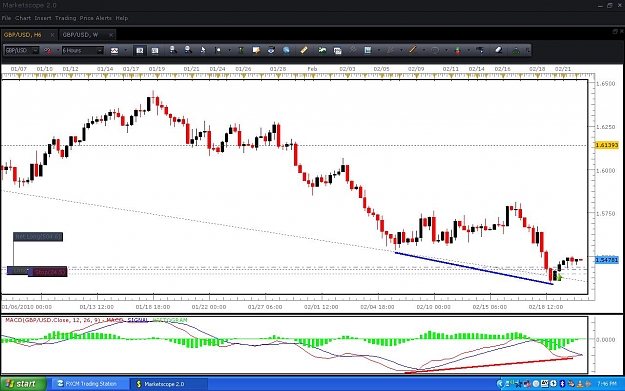Close the GBP/USD, H6 tab
Image resolution: width=625 pixels, height=391 pixels.
point(52,35)
